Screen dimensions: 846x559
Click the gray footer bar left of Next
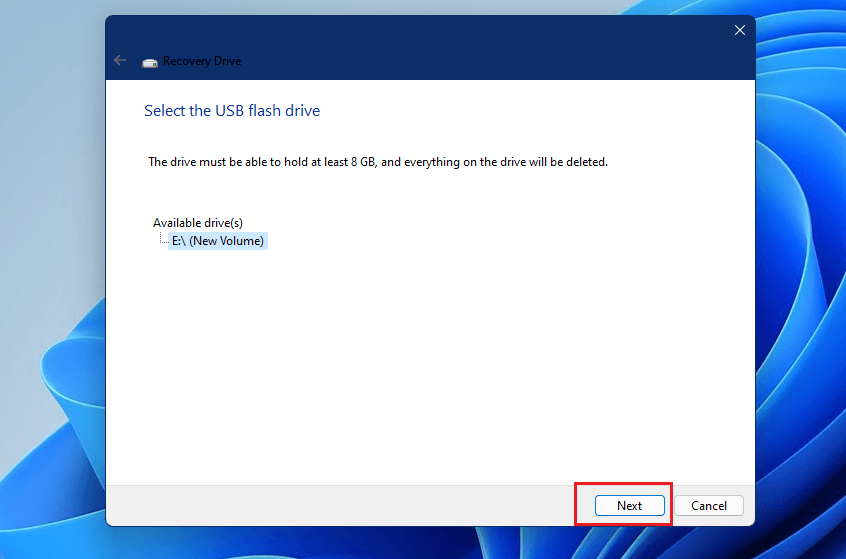pos(340,505)
